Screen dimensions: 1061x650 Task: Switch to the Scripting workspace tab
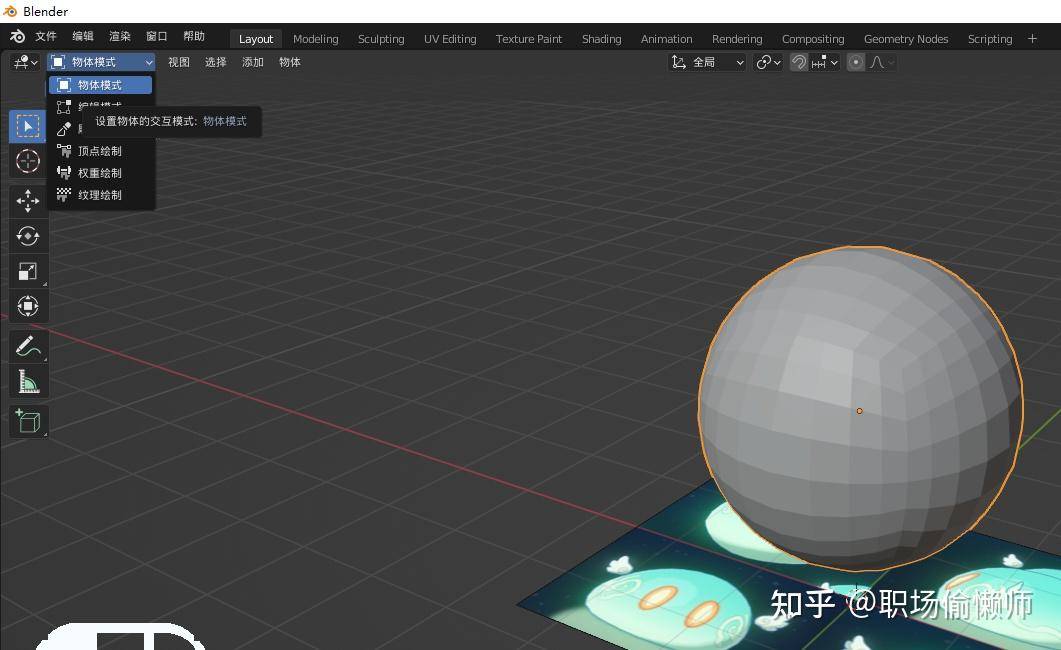click(989, 39)
